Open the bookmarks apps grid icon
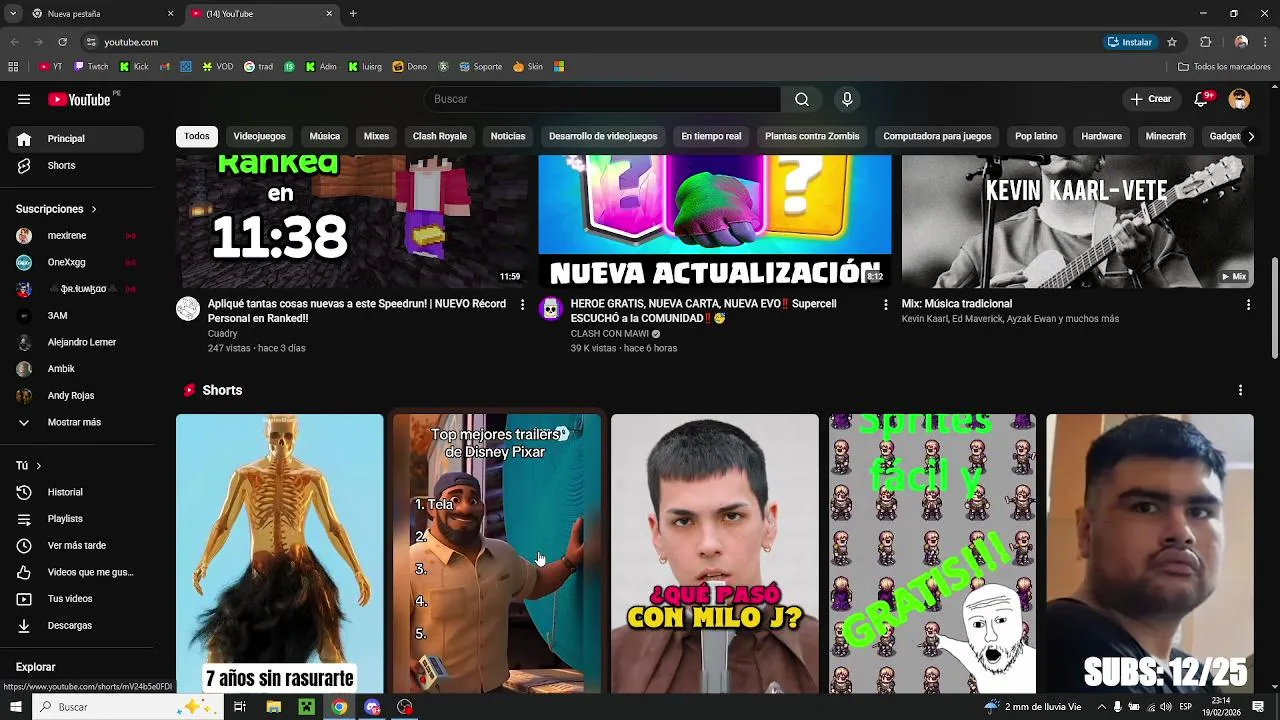 pyautogui.click(x=13, y=67)
